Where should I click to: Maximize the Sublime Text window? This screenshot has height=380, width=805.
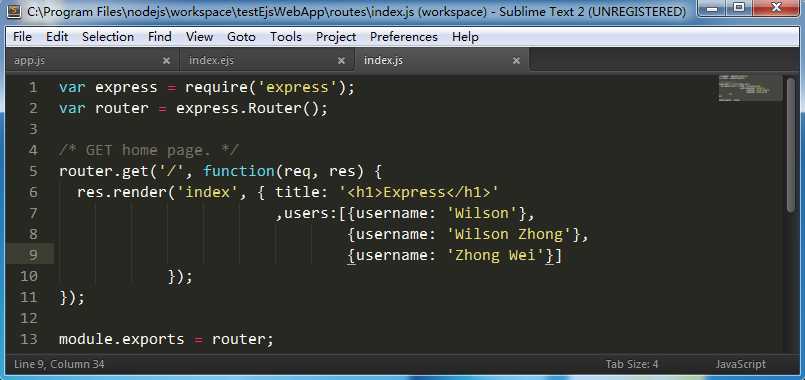[x=738, y=8]
